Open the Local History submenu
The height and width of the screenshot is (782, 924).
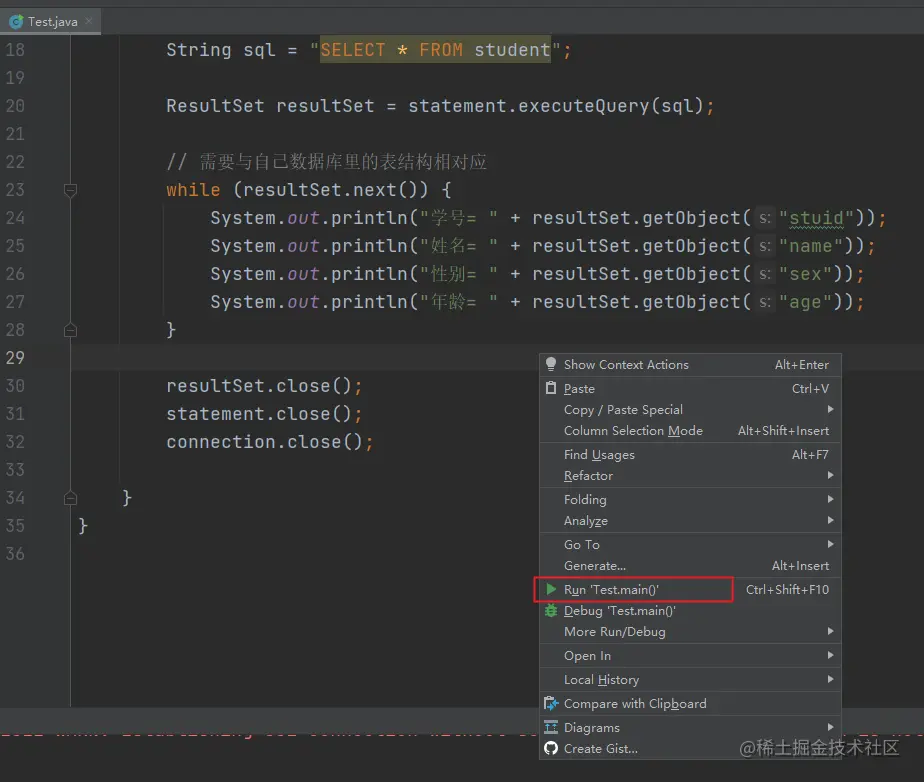(x=690, y=679)
